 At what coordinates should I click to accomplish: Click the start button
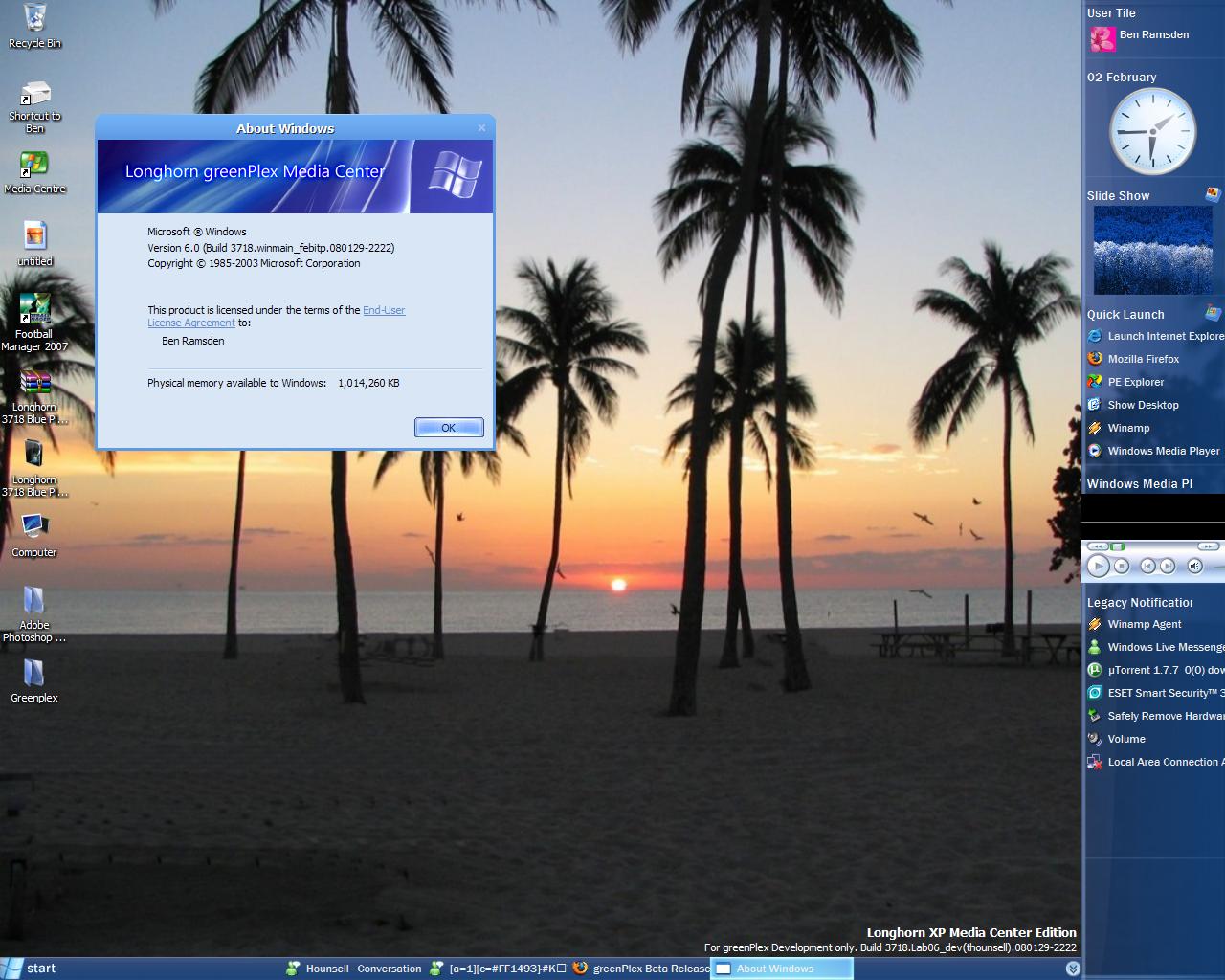[30, 968]
